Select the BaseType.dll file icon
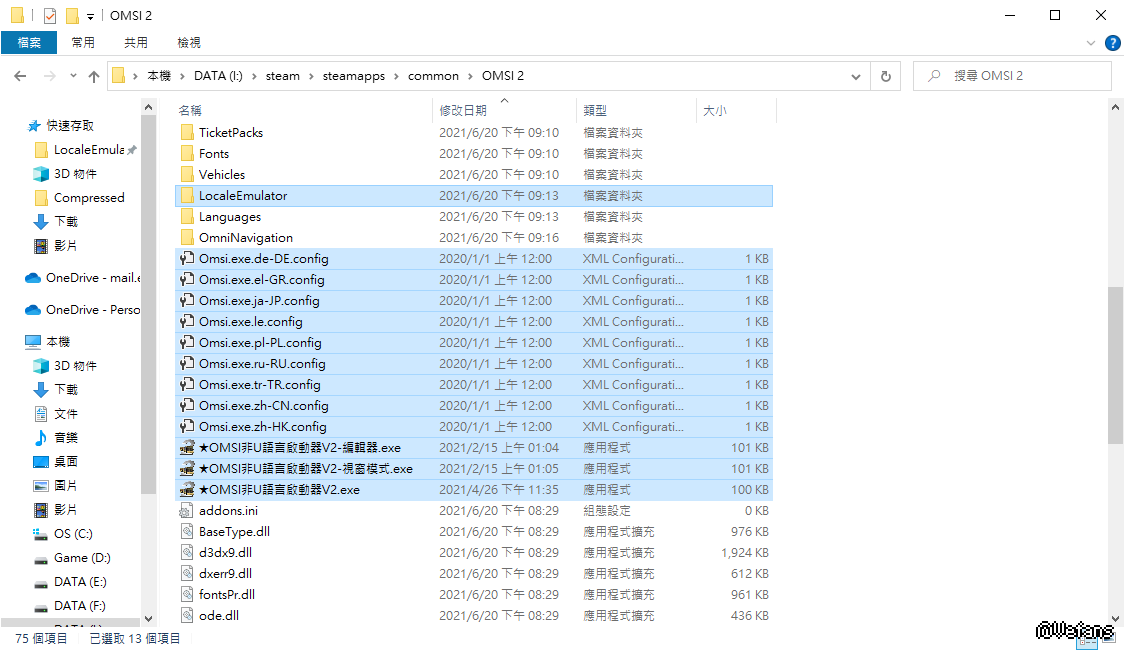This screenshot has height=651, width=1125. click(x=187, y=532)
